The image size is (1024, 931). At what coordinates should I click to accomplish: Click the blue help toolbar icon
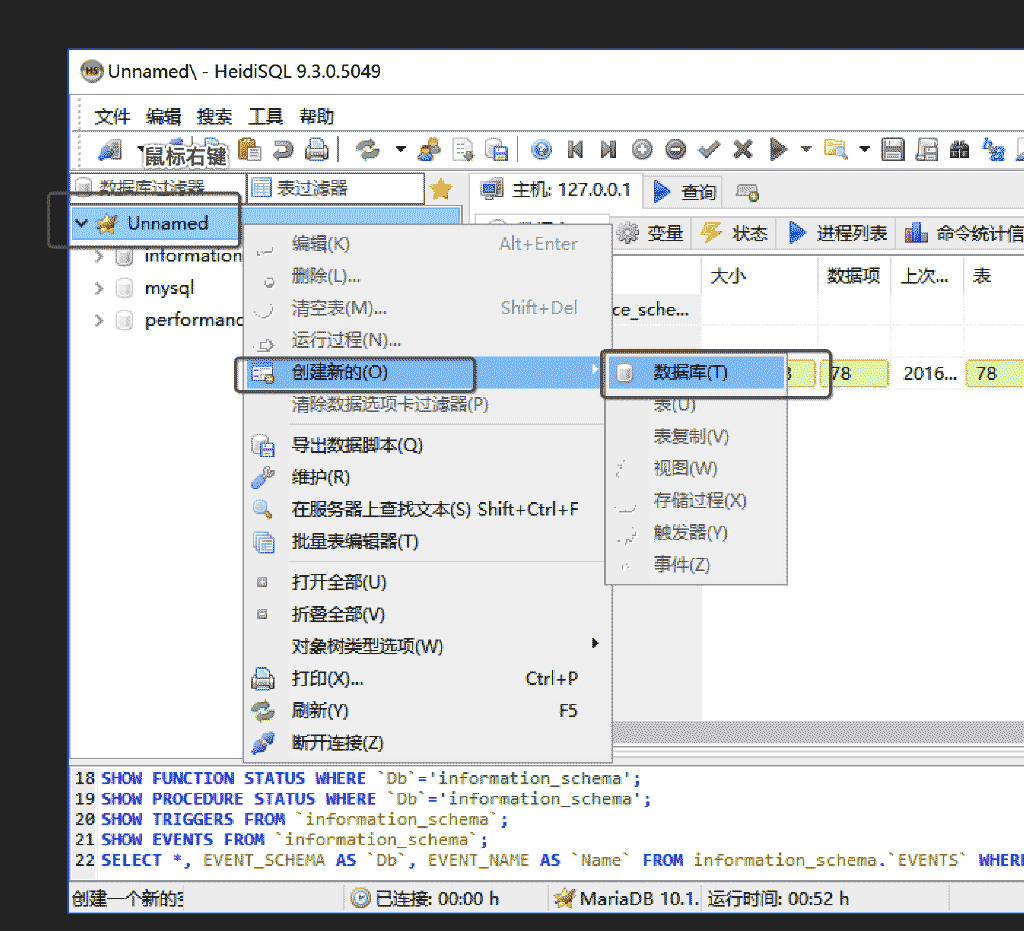click(541, 150)
